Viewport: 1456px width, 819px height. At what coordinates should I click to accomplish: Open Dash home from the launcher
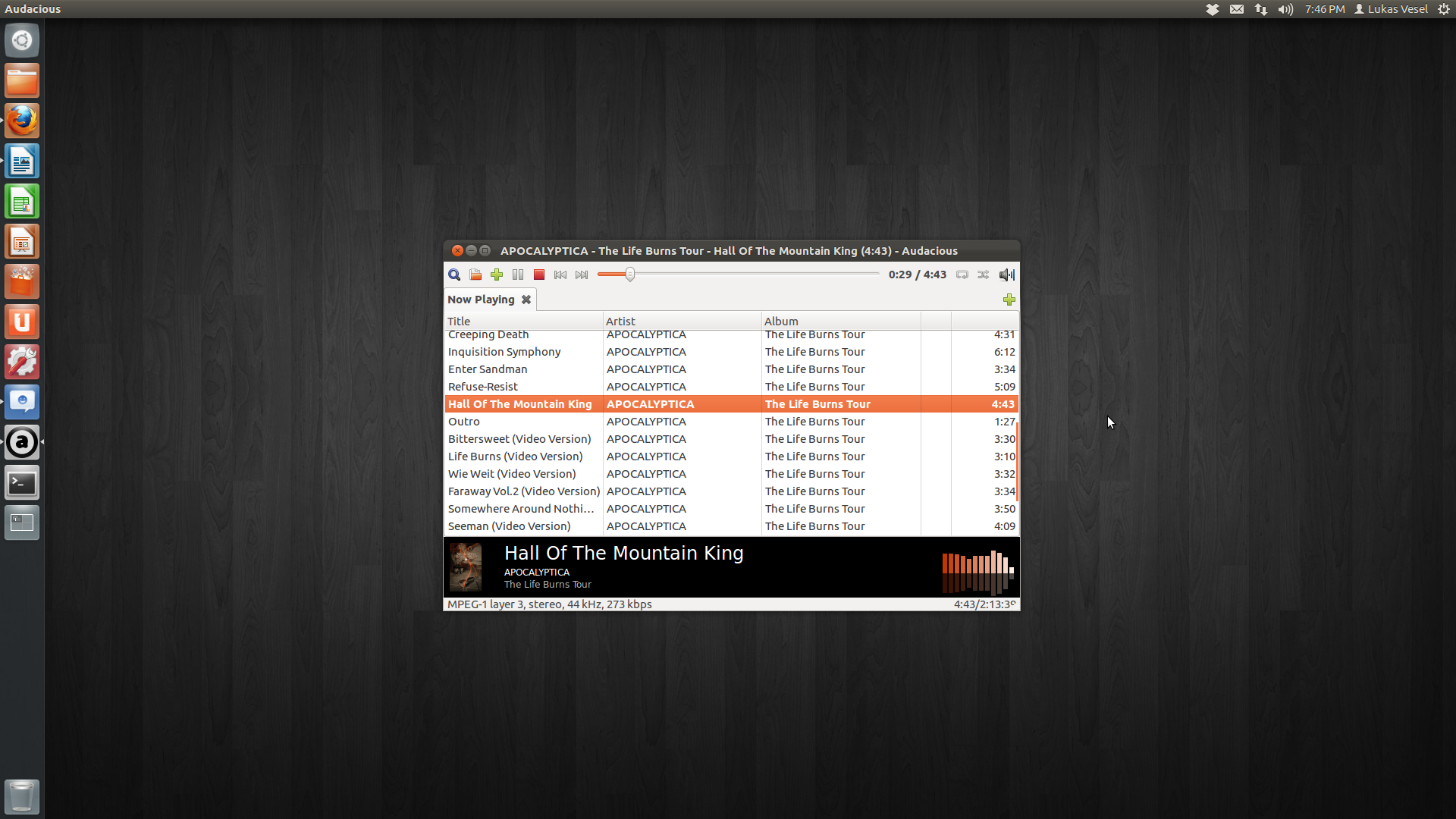click(x=22, y=40)
